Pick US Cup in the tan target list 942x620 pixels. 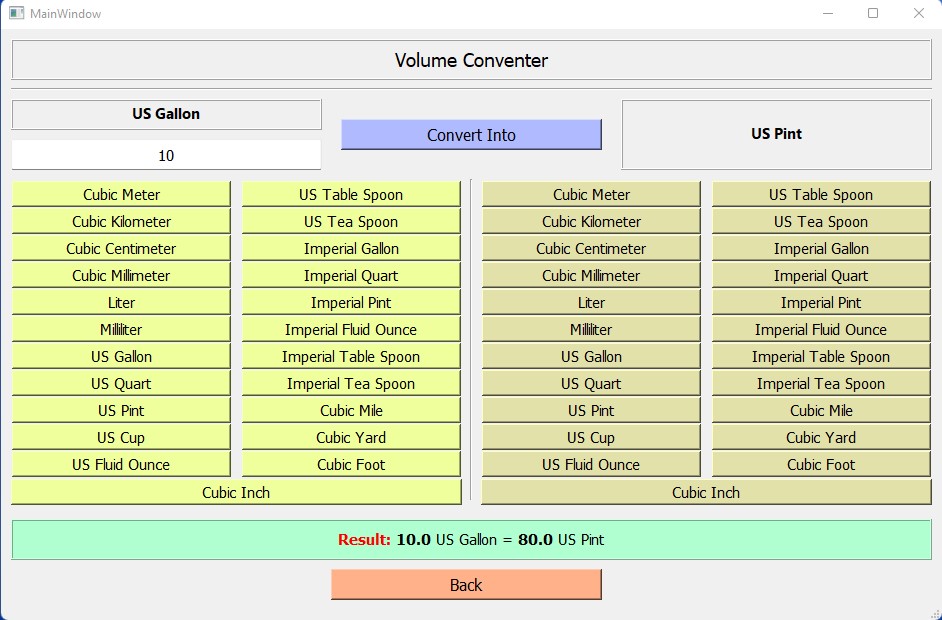coord(591,438)
